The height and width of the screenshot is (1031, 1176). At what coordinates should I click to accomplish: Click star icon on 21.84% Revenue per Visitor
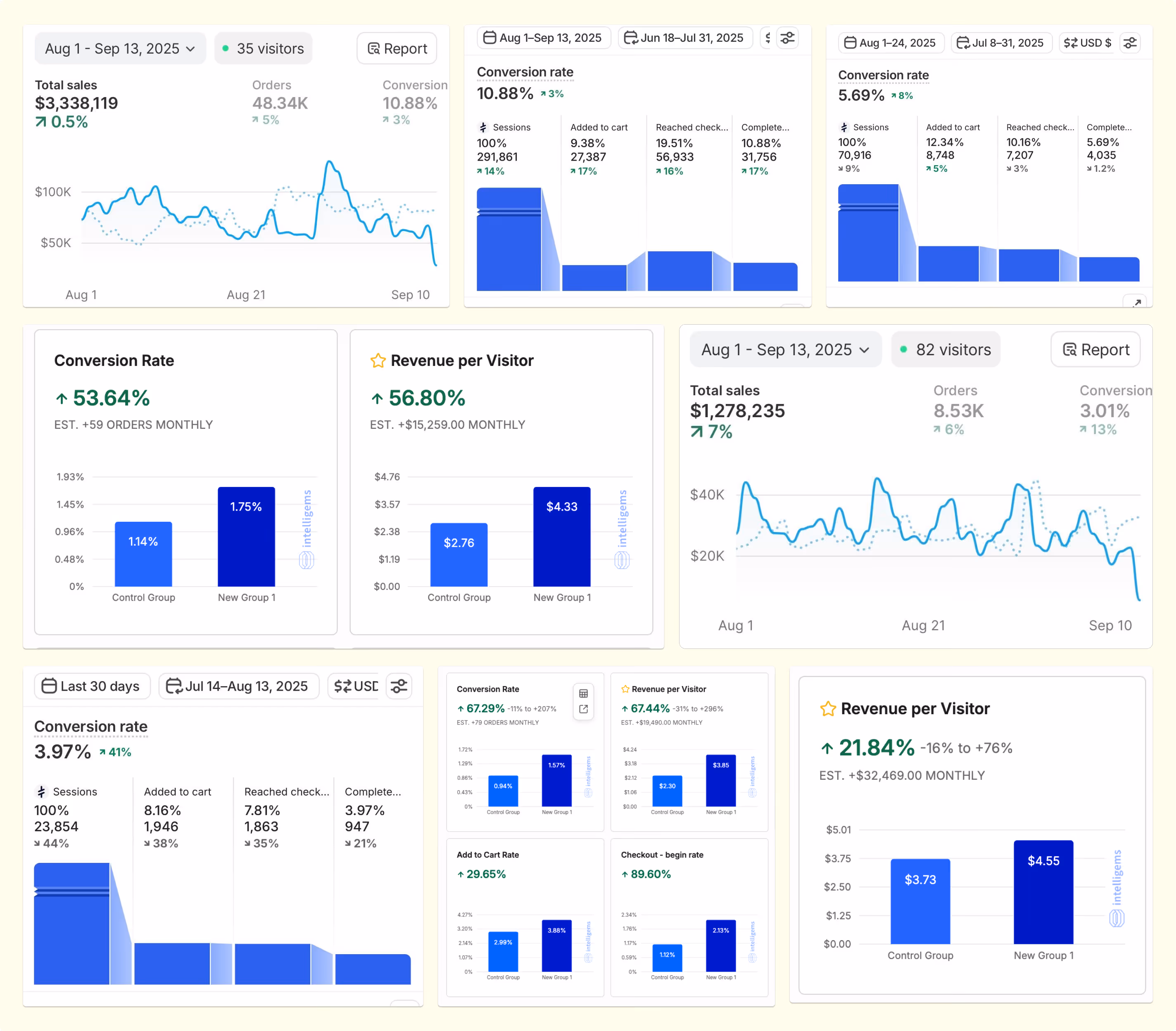point(827,709)
